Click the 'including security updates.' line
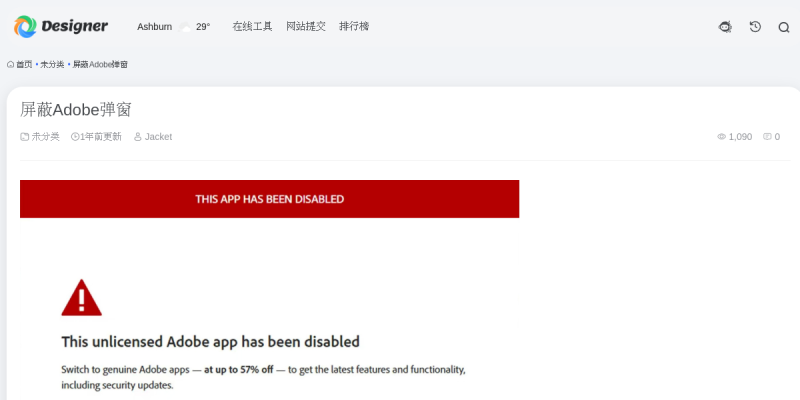This screenshot has width=800, height=400. 117,385
